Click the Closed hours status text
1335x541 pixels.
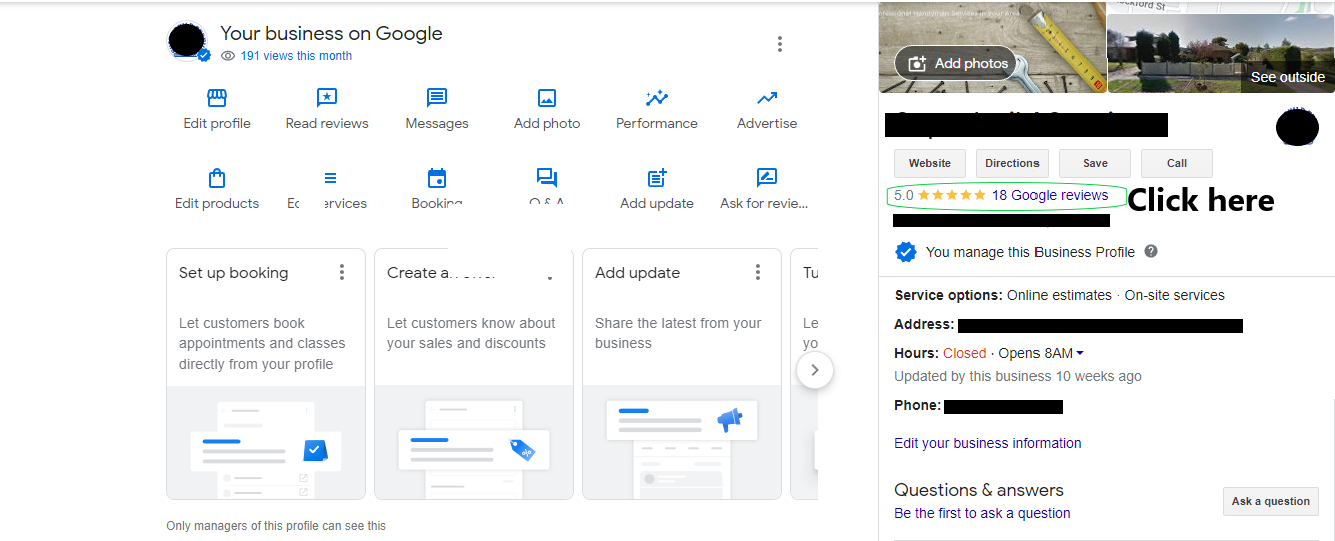tap(965, 353)
